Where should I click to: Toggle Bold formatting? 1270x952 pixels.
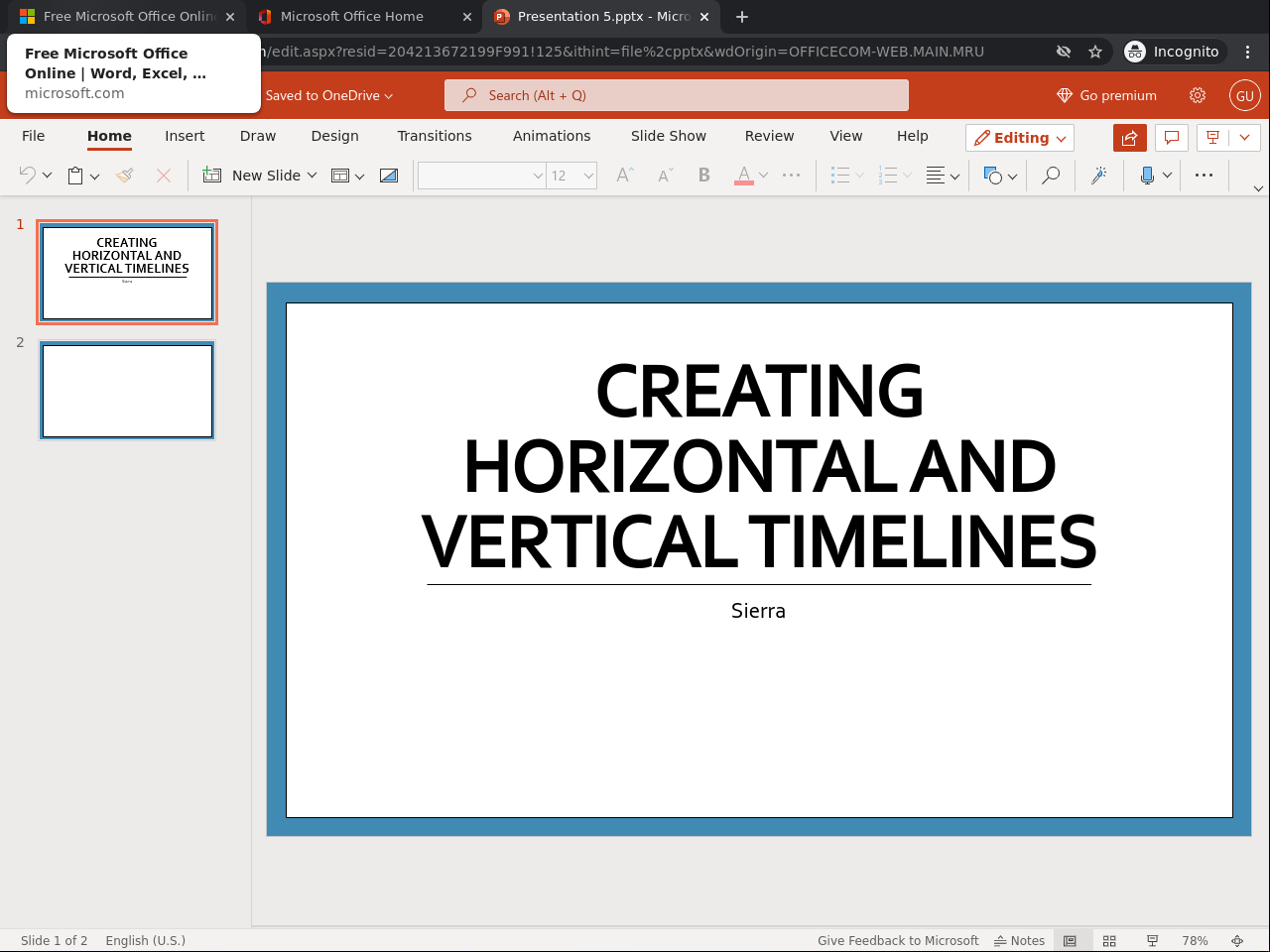click(x=703, y=176)
